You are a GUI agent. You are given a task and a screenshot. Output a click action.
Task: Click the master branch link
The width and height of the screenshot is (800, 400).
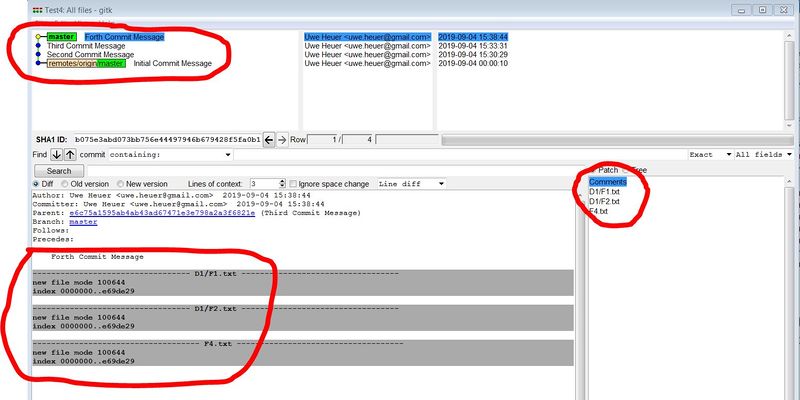[x=83, y=222]
